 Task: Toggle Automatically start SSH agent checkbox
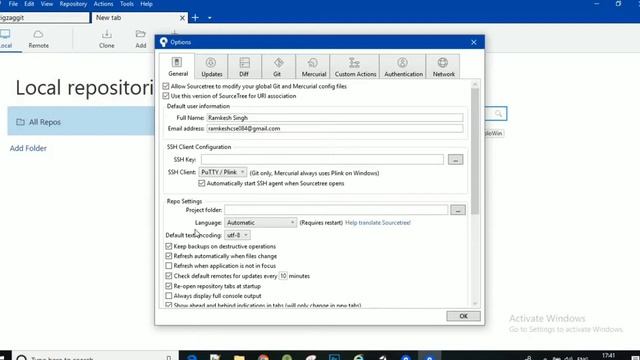pyautogui.click(x=202, y=183)
